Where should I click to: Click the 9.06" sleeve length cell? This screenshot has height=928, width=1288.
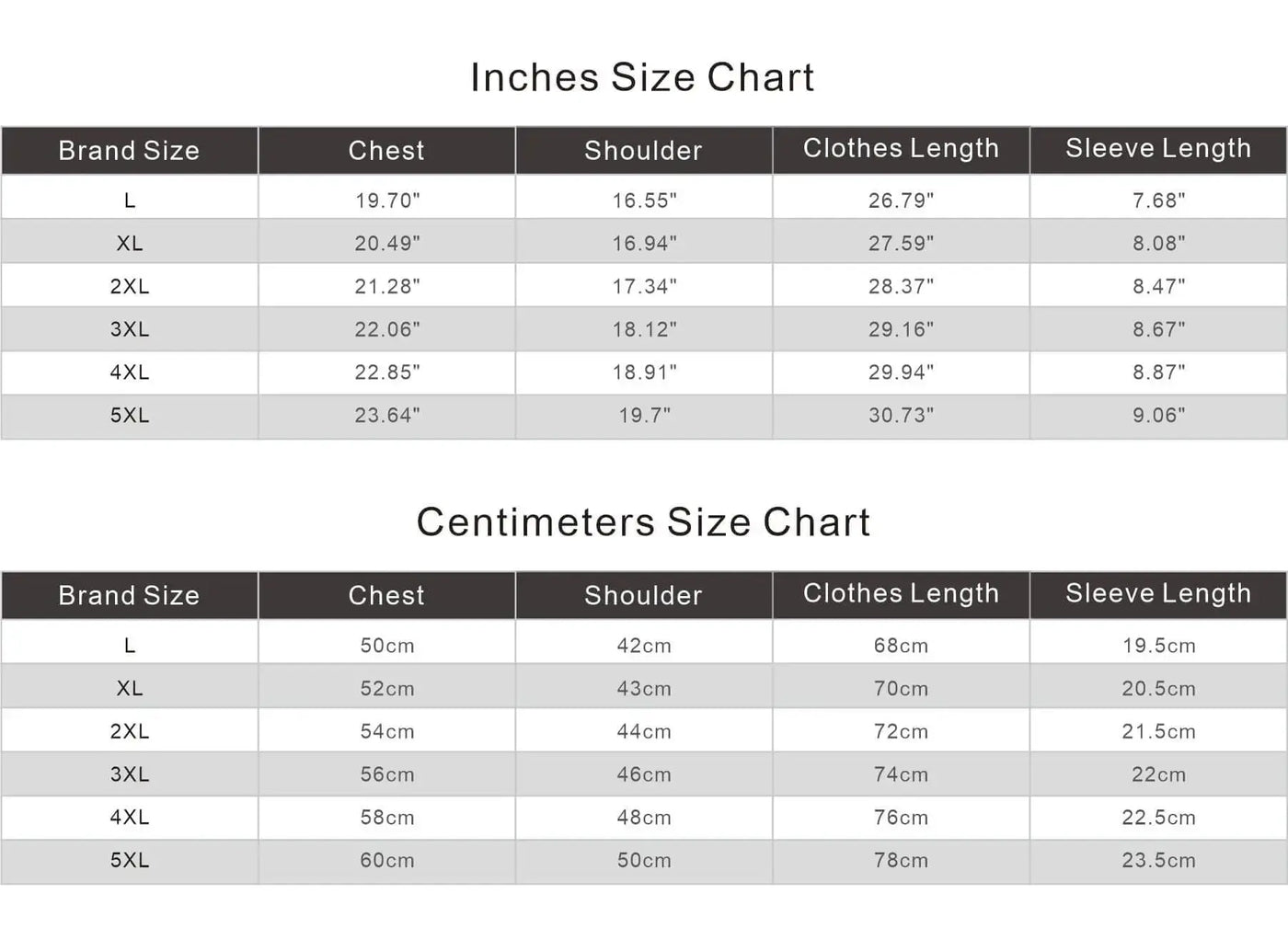pyautogui.click(x=1158, y=416)
